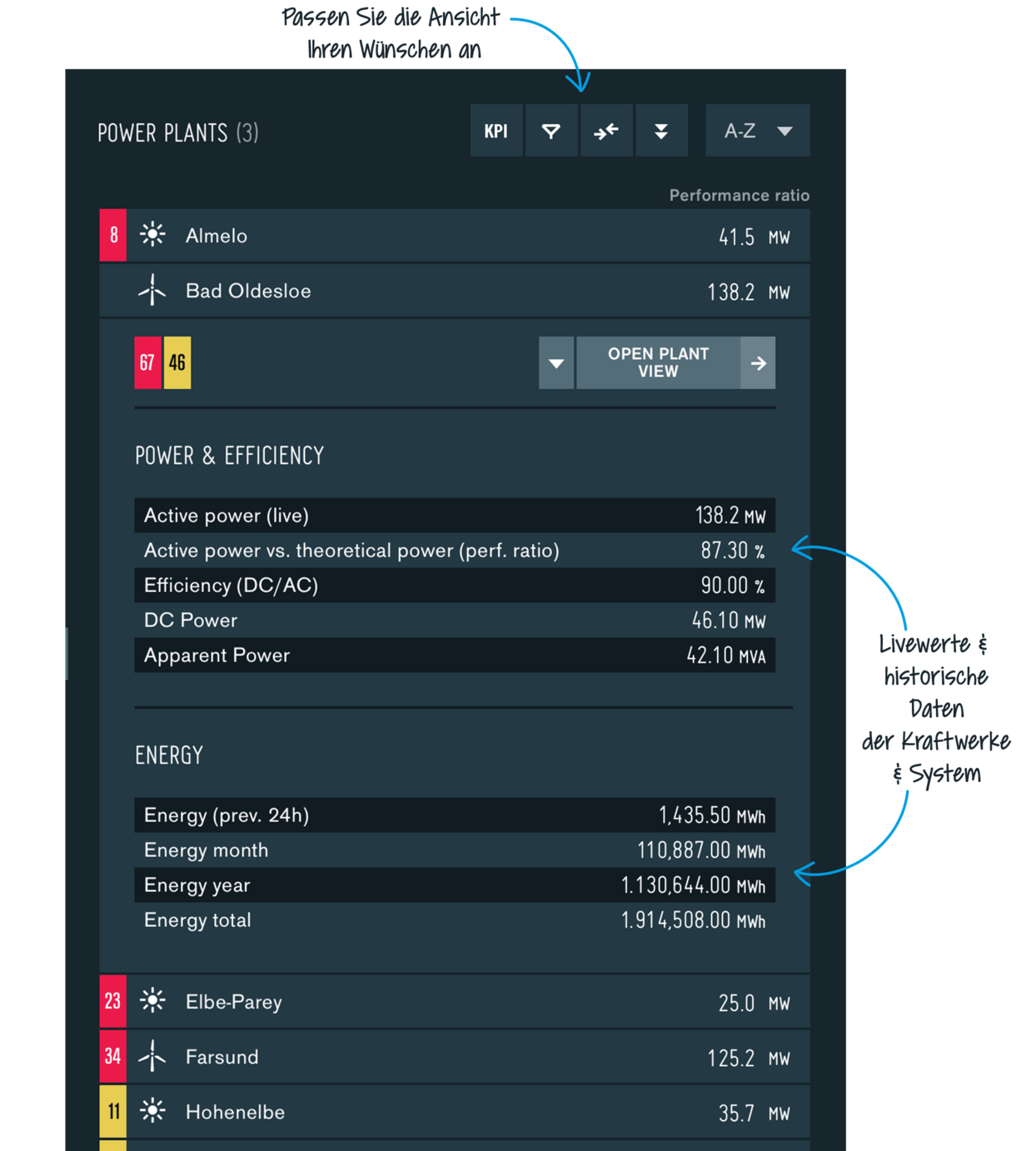The width and height of the screenshot is (1036, 1151).
Task: Click the OPEN PLANT VIEW button
Action: [x=658, y=362]
